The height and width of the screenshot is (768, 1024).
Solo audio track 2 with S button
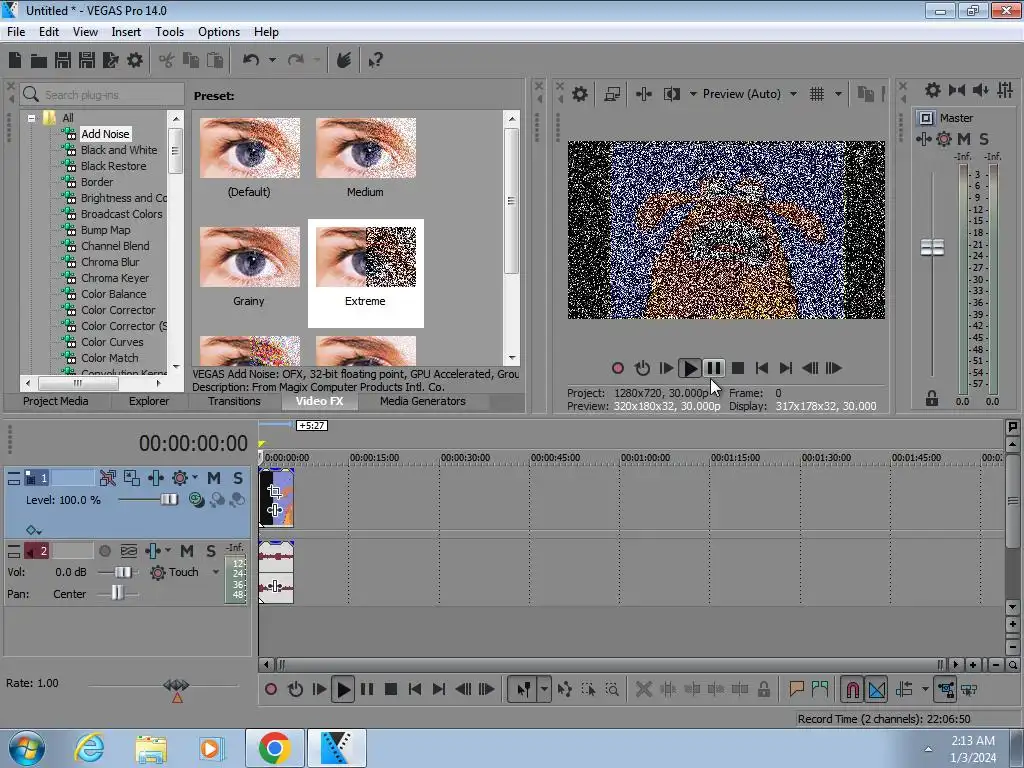[210, 551]
